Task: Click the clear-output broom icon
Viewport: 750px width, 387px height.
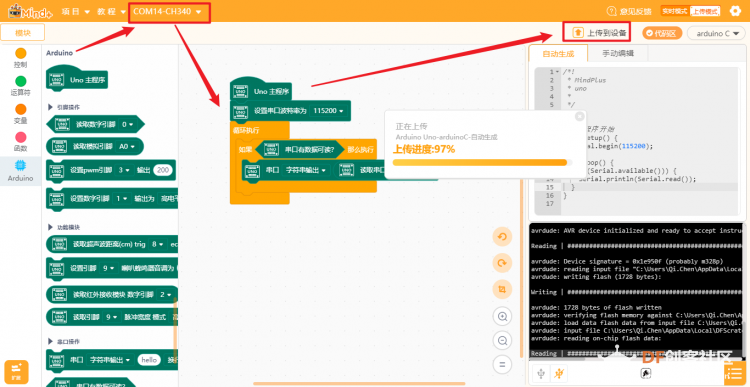Action: point(645,373)
